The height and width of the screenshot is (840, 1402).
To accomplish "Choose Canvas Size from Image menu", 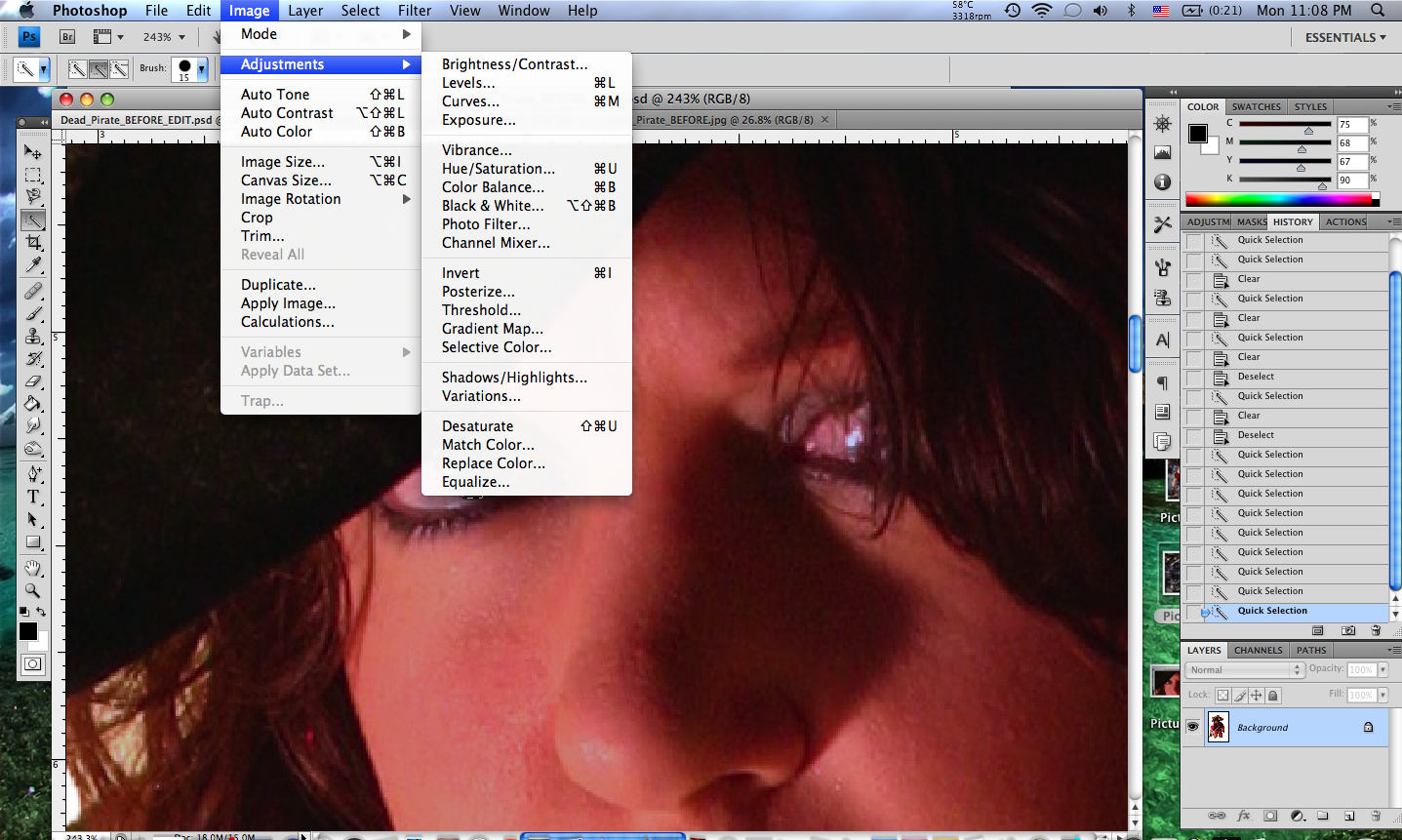I will 321,180.
